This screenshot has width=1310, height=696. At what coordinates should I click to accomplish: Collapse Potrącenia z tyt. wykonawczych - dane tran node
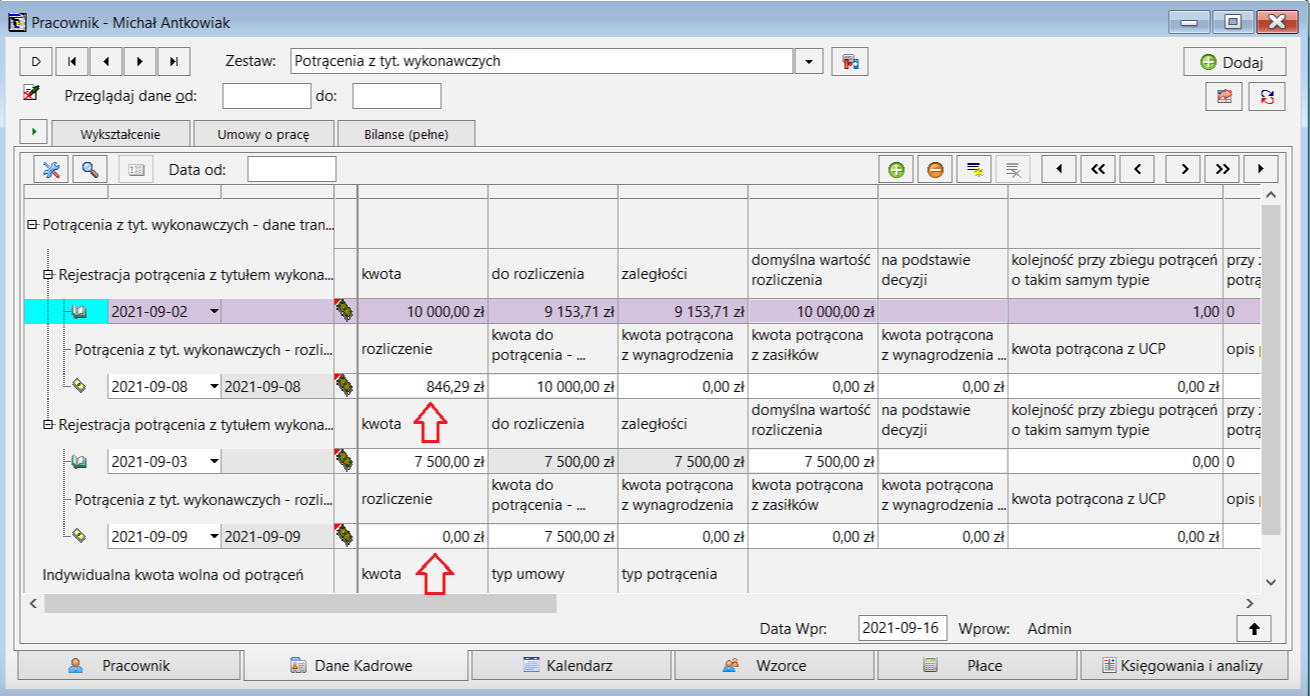coord(33,226)
